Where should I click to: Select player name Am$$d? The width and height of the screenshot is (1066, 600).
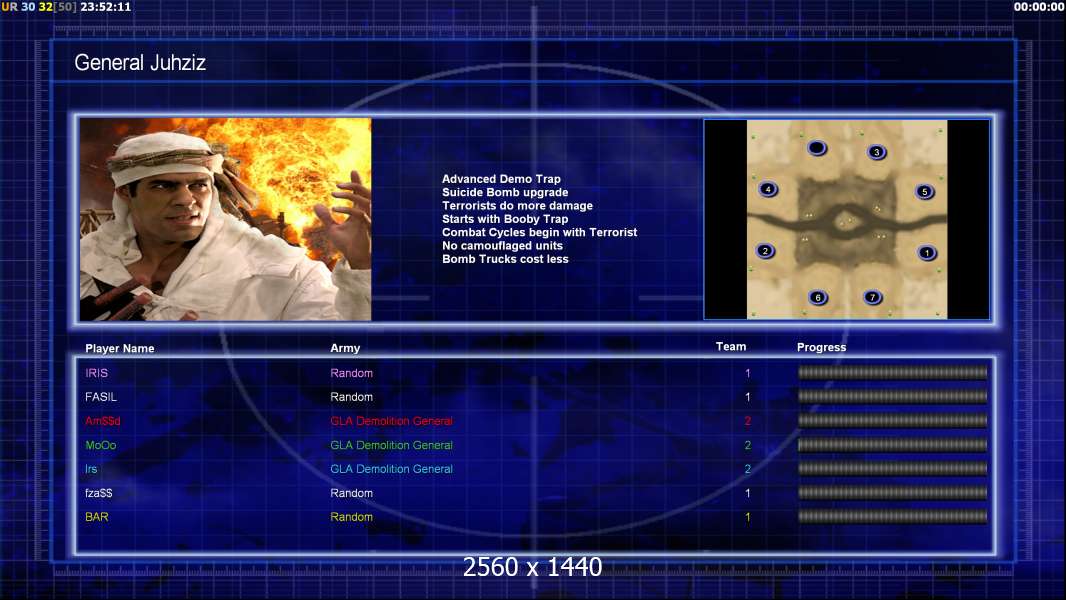[103, 421]
